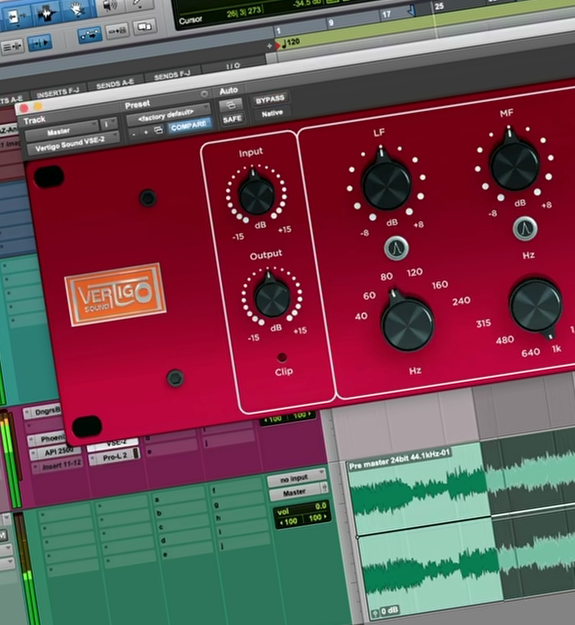Click the SENDS A-E column header

[115, 83]
